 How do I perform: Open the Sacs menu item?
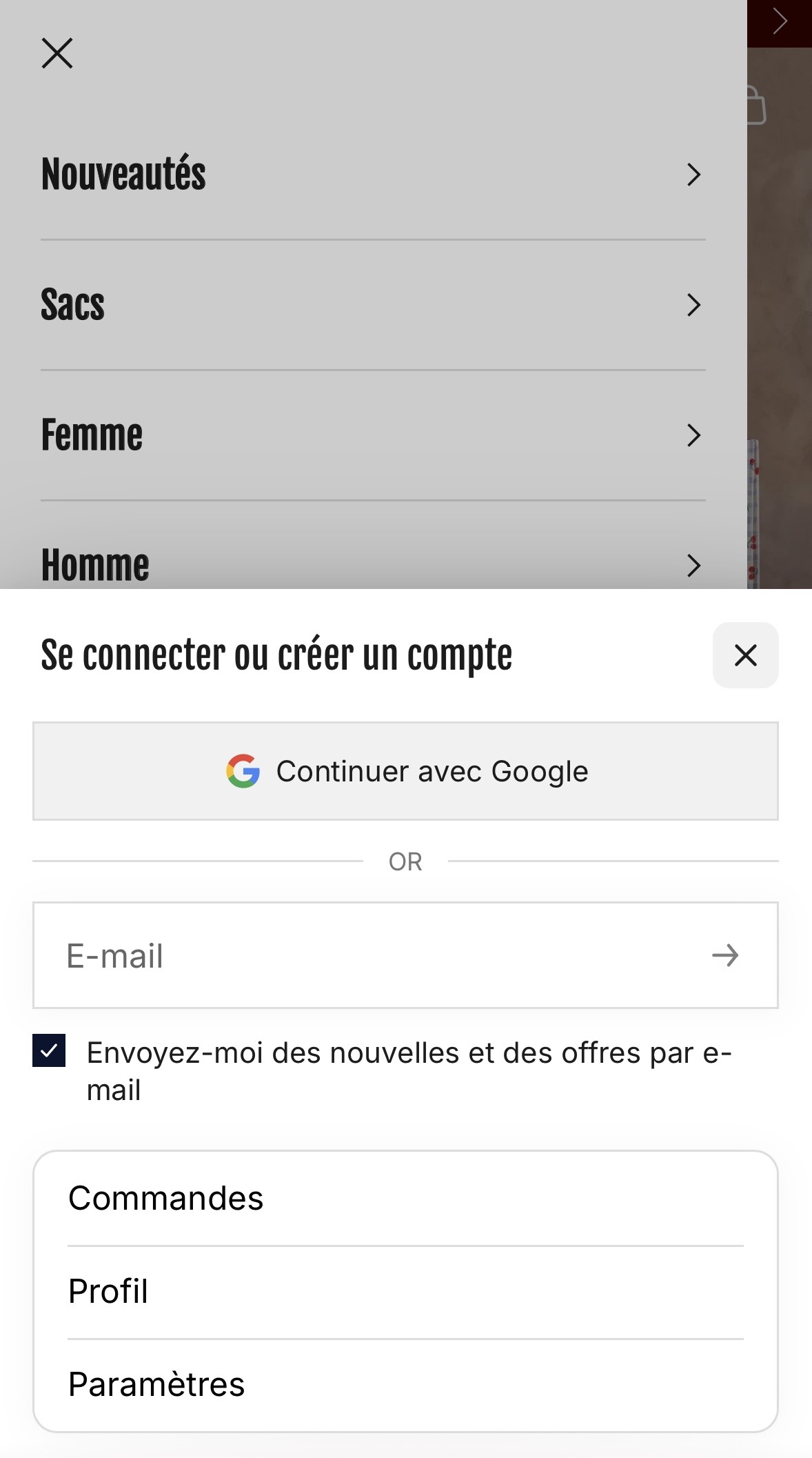click(x=373, y=306)
